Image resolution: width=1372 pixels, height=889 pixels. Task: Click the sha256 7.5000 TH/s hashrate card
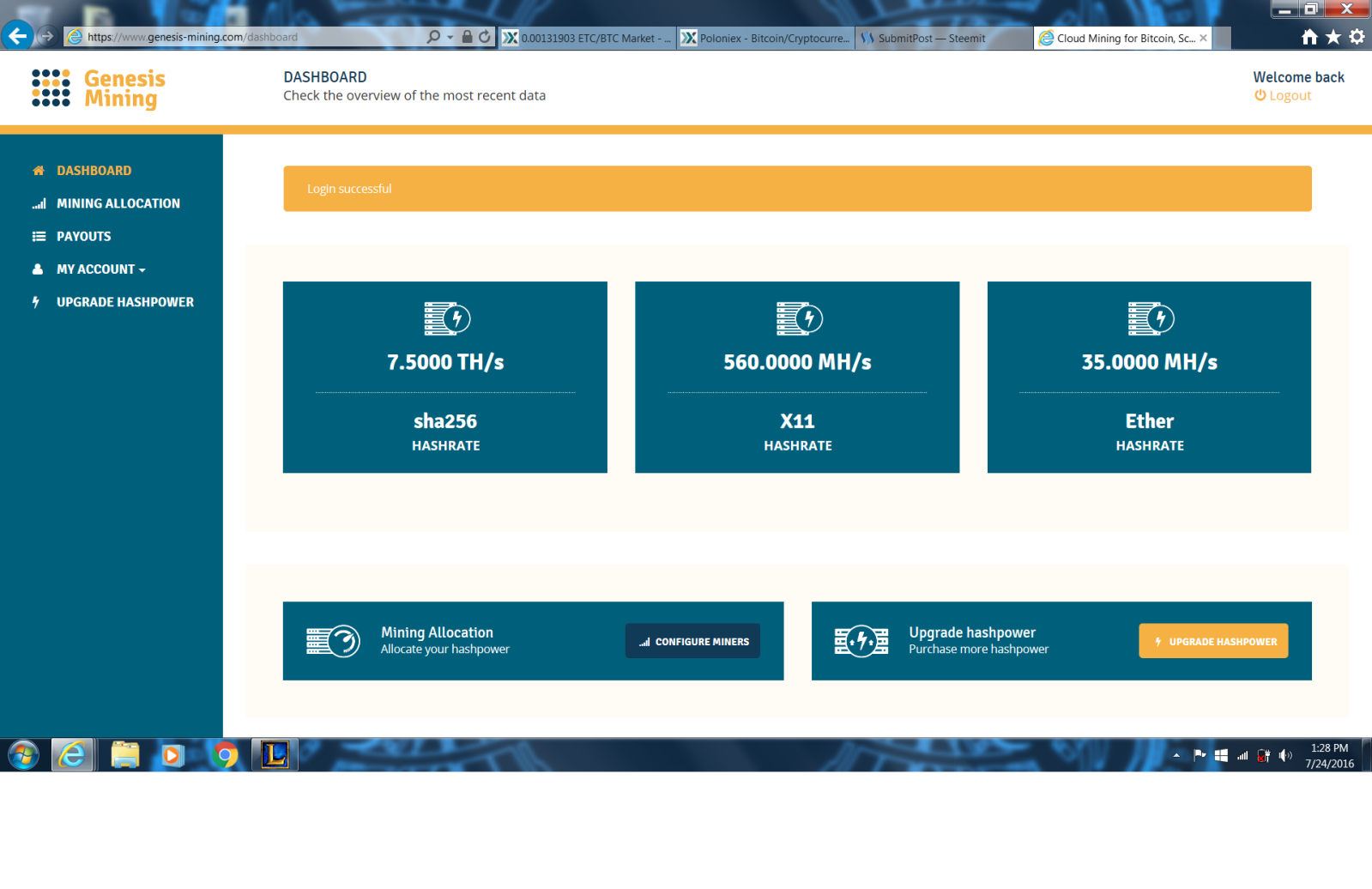click(x=445, y=377)
